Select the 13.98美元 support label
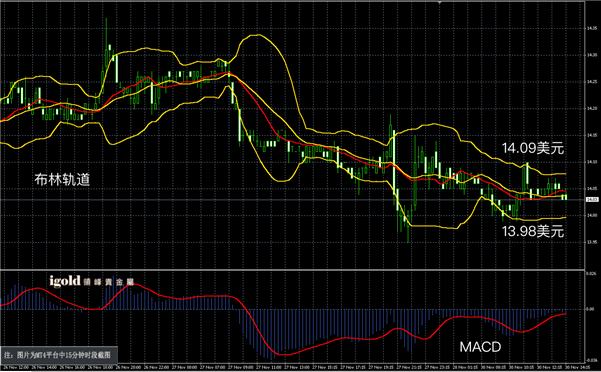Screen dimensions: 601x372 click(533, 231)
